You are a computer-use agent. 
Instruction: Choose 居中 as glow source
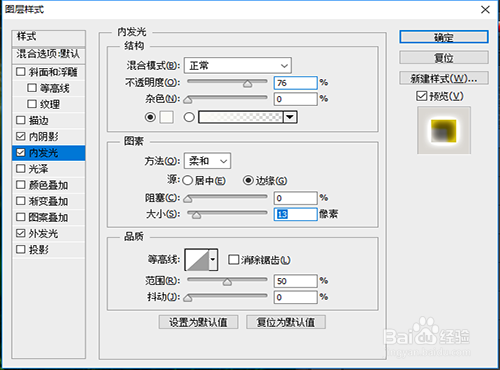188,180
